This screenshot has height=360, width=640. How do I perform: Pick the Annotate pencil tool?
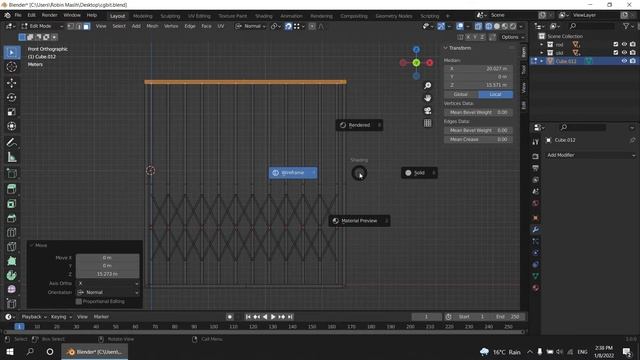pyautogui.click(x=11, y=142)
